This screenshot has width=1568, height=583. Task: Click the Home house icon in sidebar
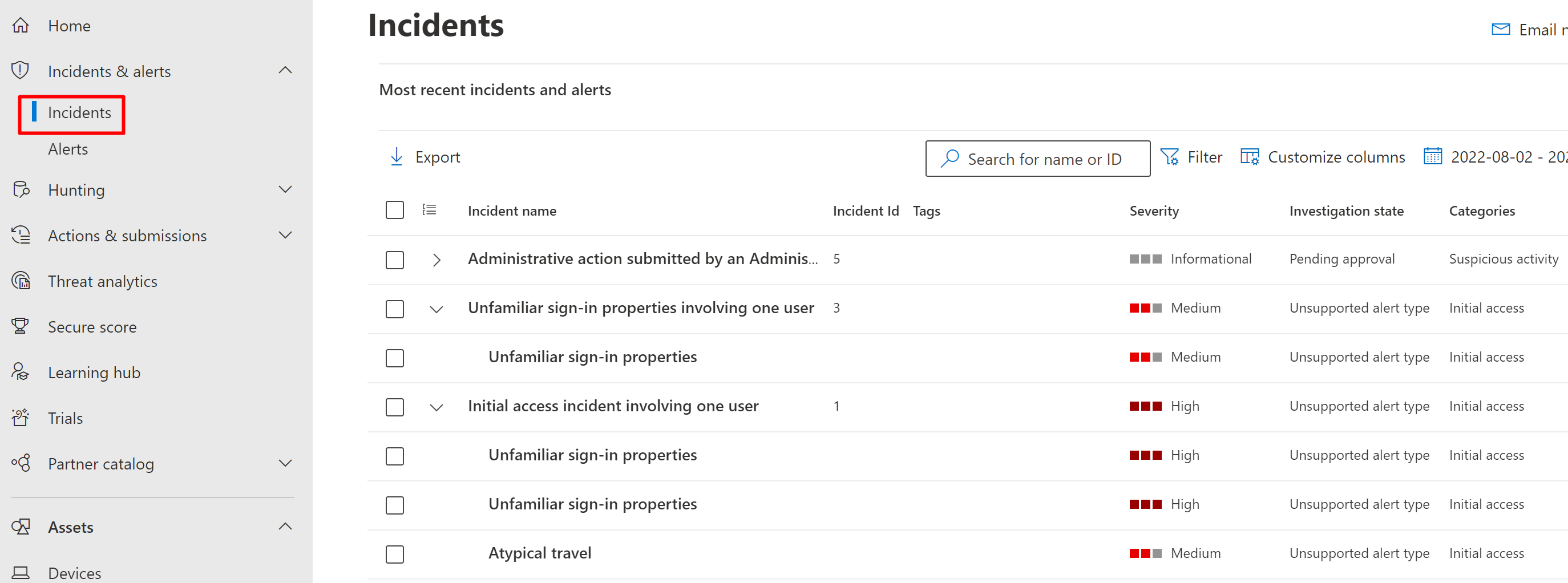click(21, 26)
